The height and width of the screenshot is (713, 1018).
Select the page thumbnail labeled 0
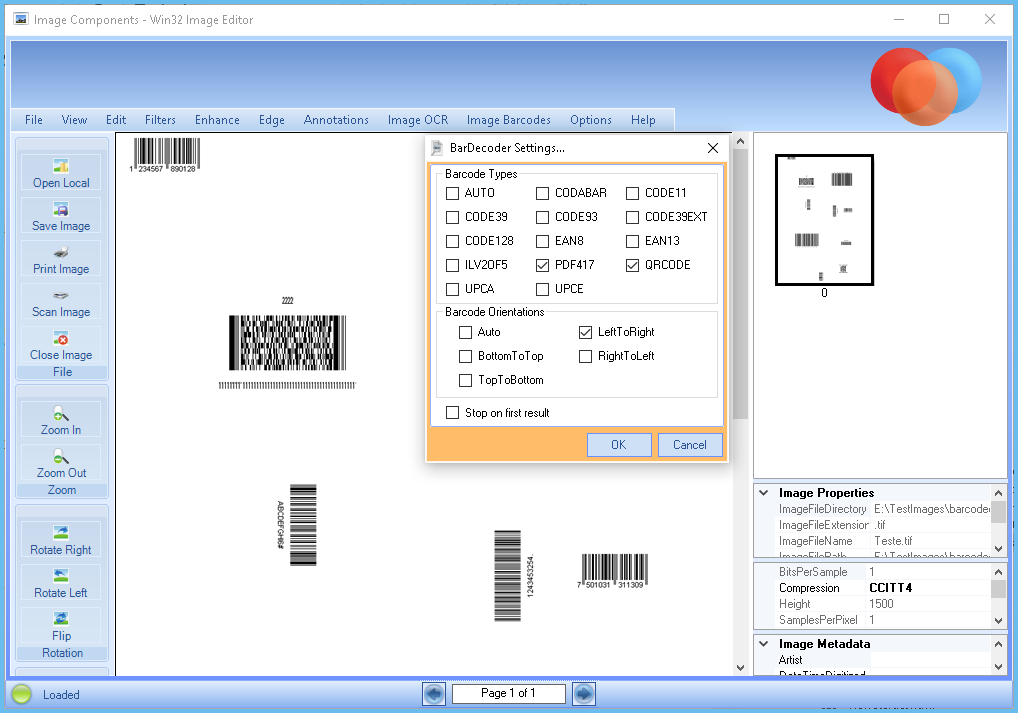[x=825, y=220]
